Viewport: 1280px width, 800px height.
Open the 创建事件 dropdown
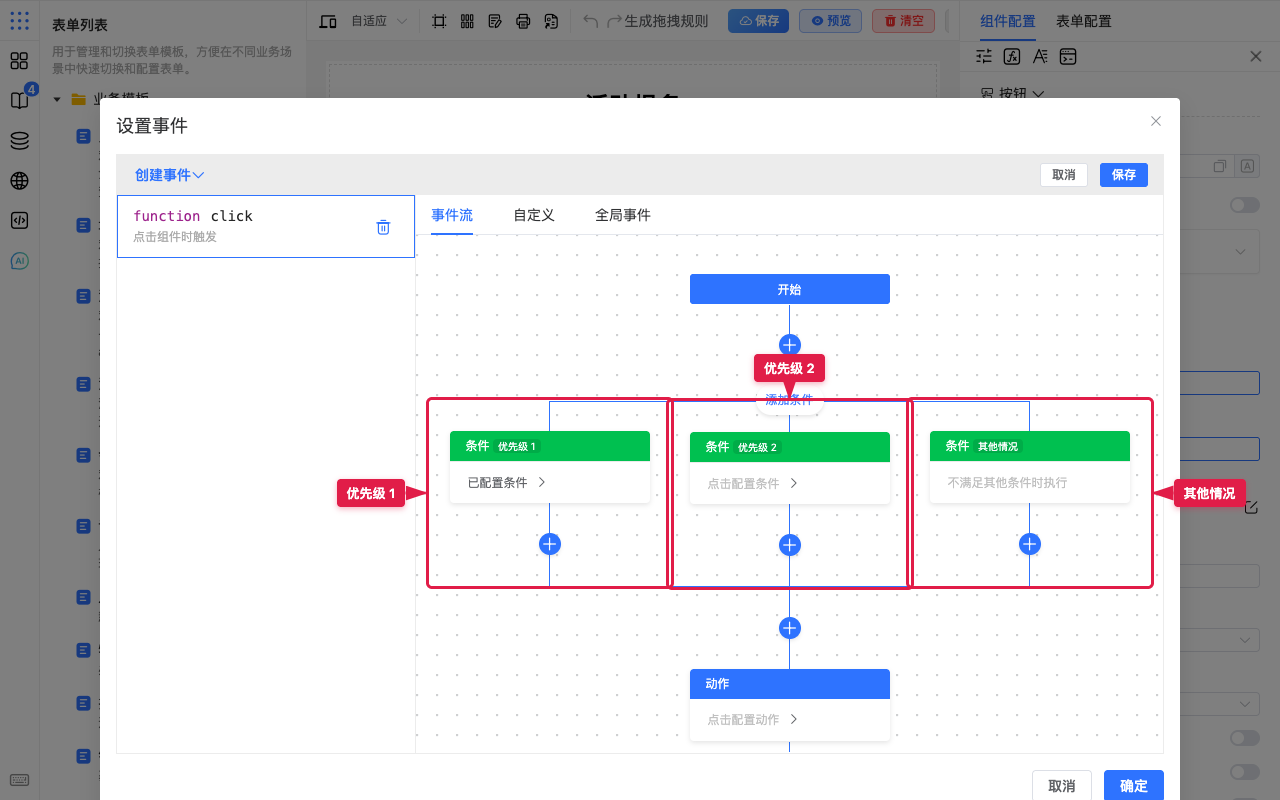(170, 175)
